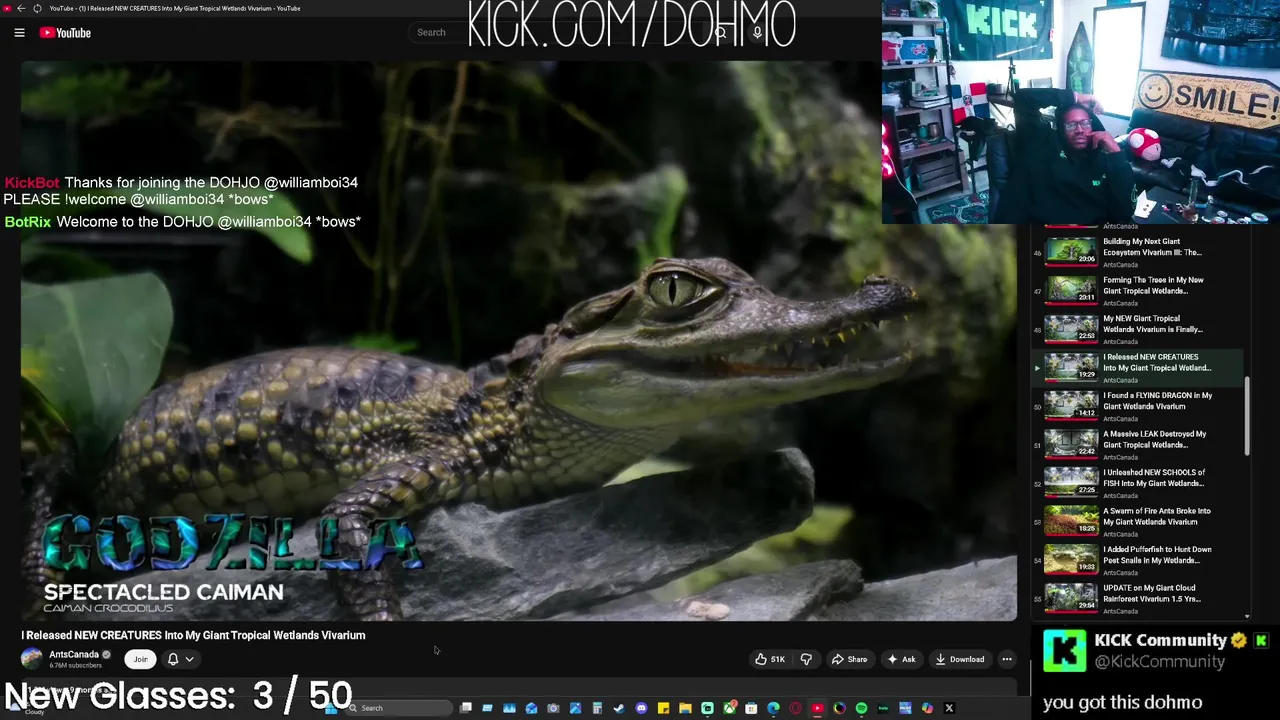Open the Copilot icon on the taskbar
This screenshot has height=720, width=1280.
point(927,708)
